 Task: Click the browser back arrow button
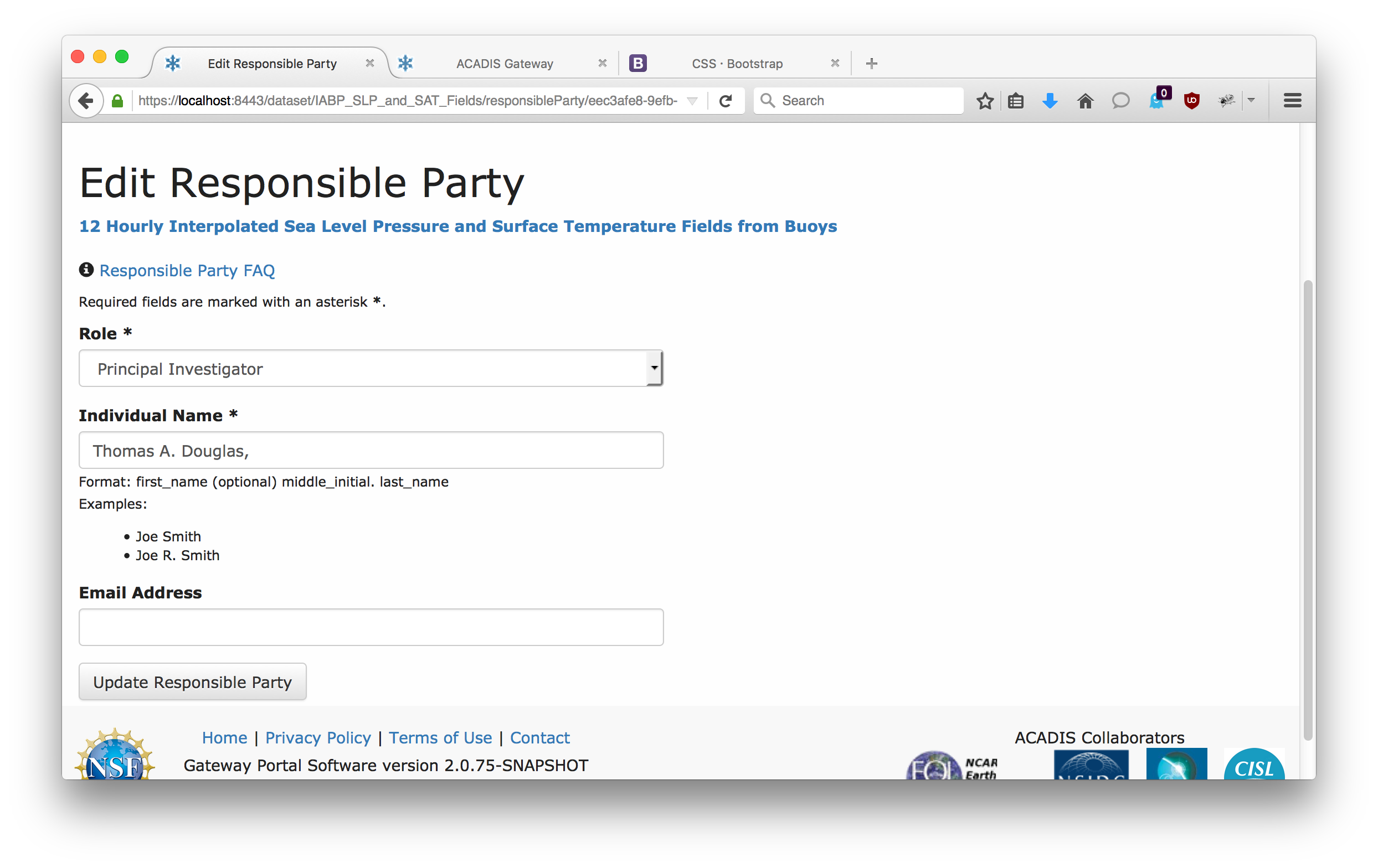pos(86,101)
